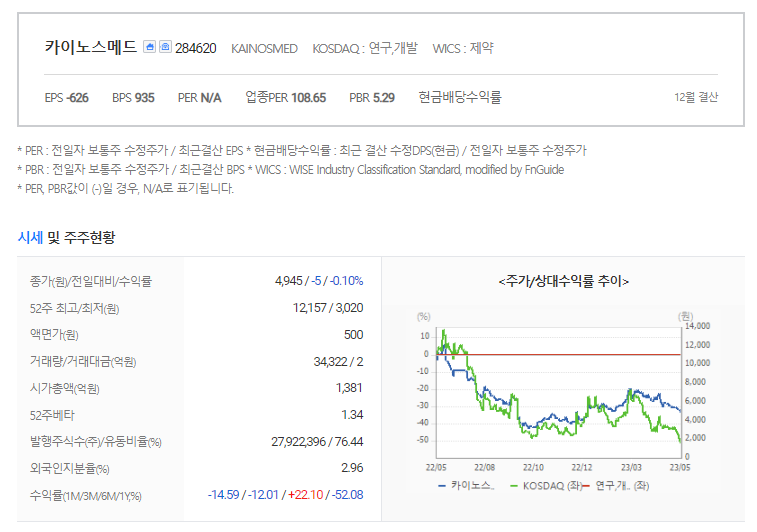Click the WICS : 제약 classification label
Screen dimensions: 757x532
pos(463,48)
